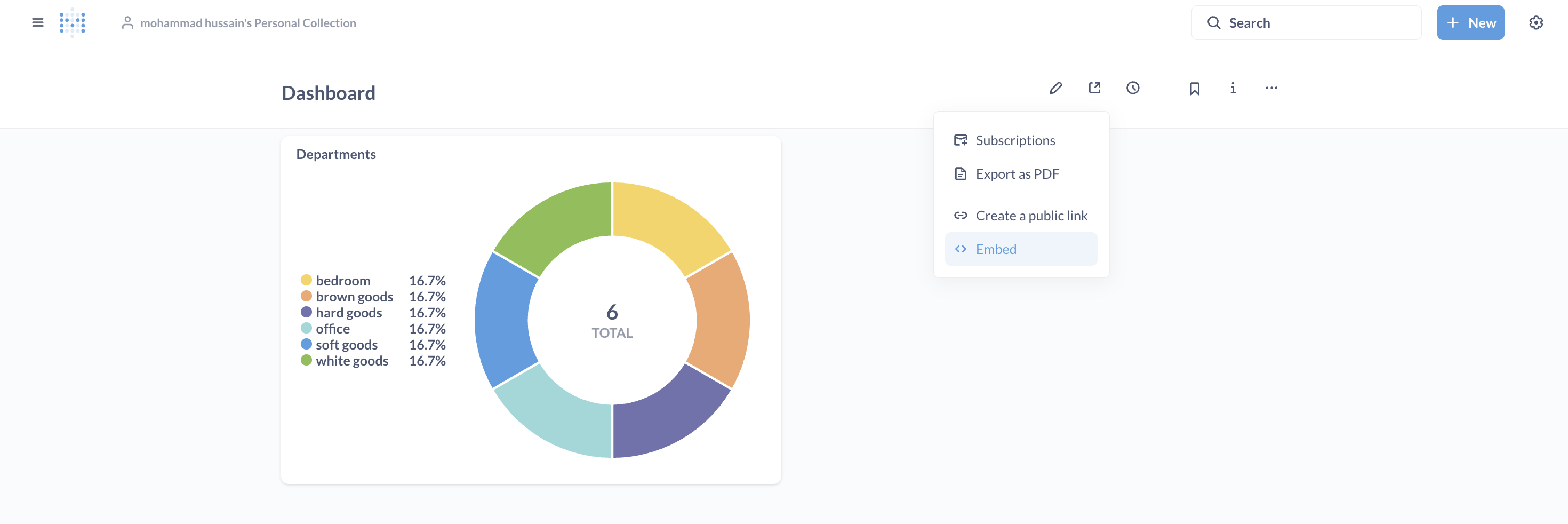Open mohammad hussain's Personal Collection link
The width and height of the screenshot is (1568, 524).
pyautogui.click(x=248, y=23)
